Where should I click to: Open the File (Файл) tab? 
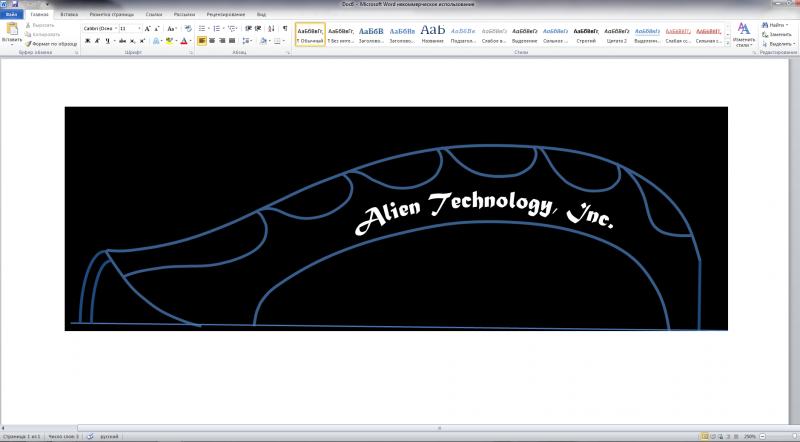[11, 14]
